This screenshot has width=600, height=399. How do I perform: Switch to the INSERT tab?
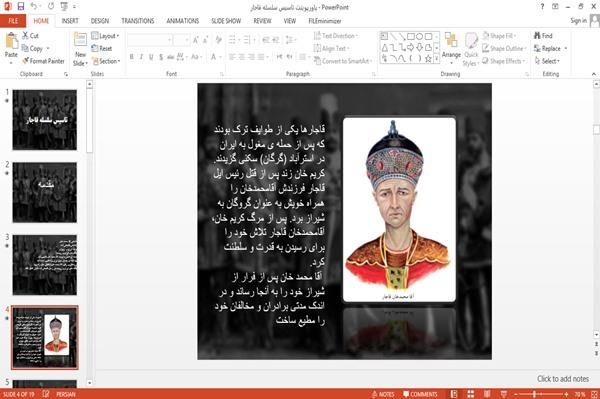(x=70, y=21)
